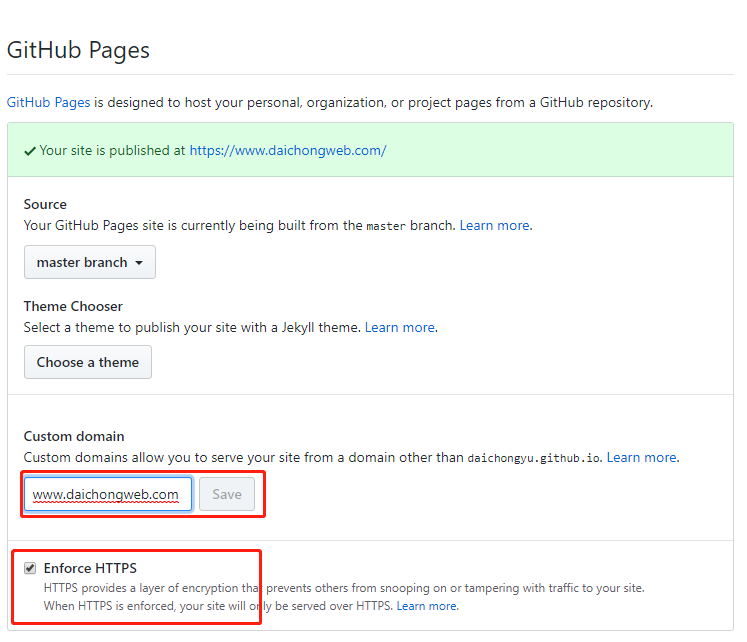Viewport: 747px width, 642px height.
Task: Open the master branch source dropdown
Action: (x=90, y=262)
